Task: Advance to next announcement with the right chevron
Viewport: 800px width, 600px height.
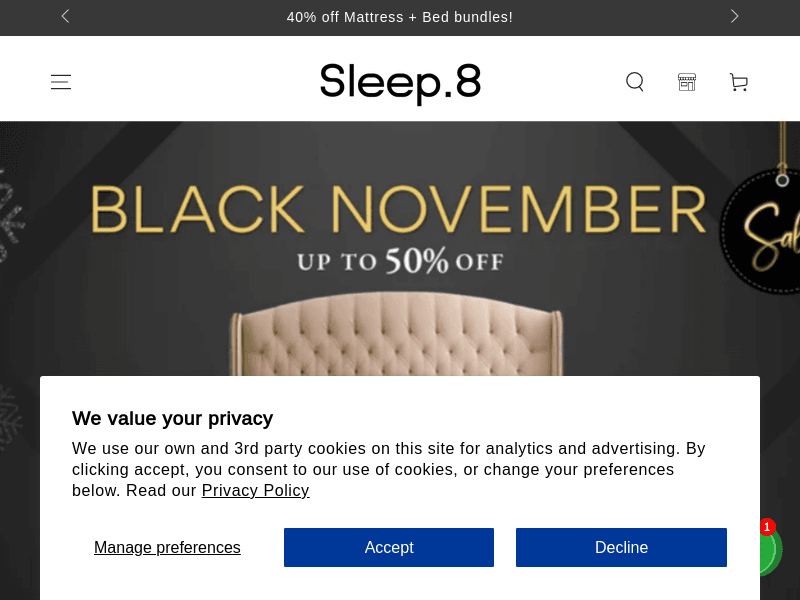Action: 734,16
